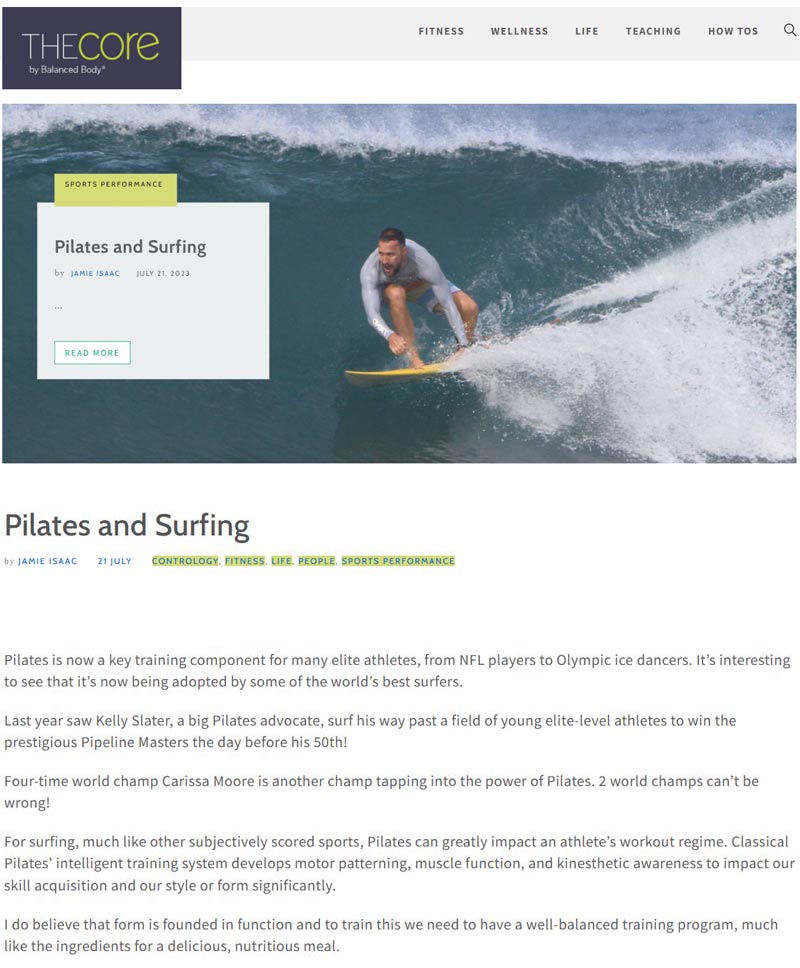Image resolution: width=800 pixels, height=968 pixels.
Task: Click the People category tag
Action: pyautogui.click(x=316, y=561)
